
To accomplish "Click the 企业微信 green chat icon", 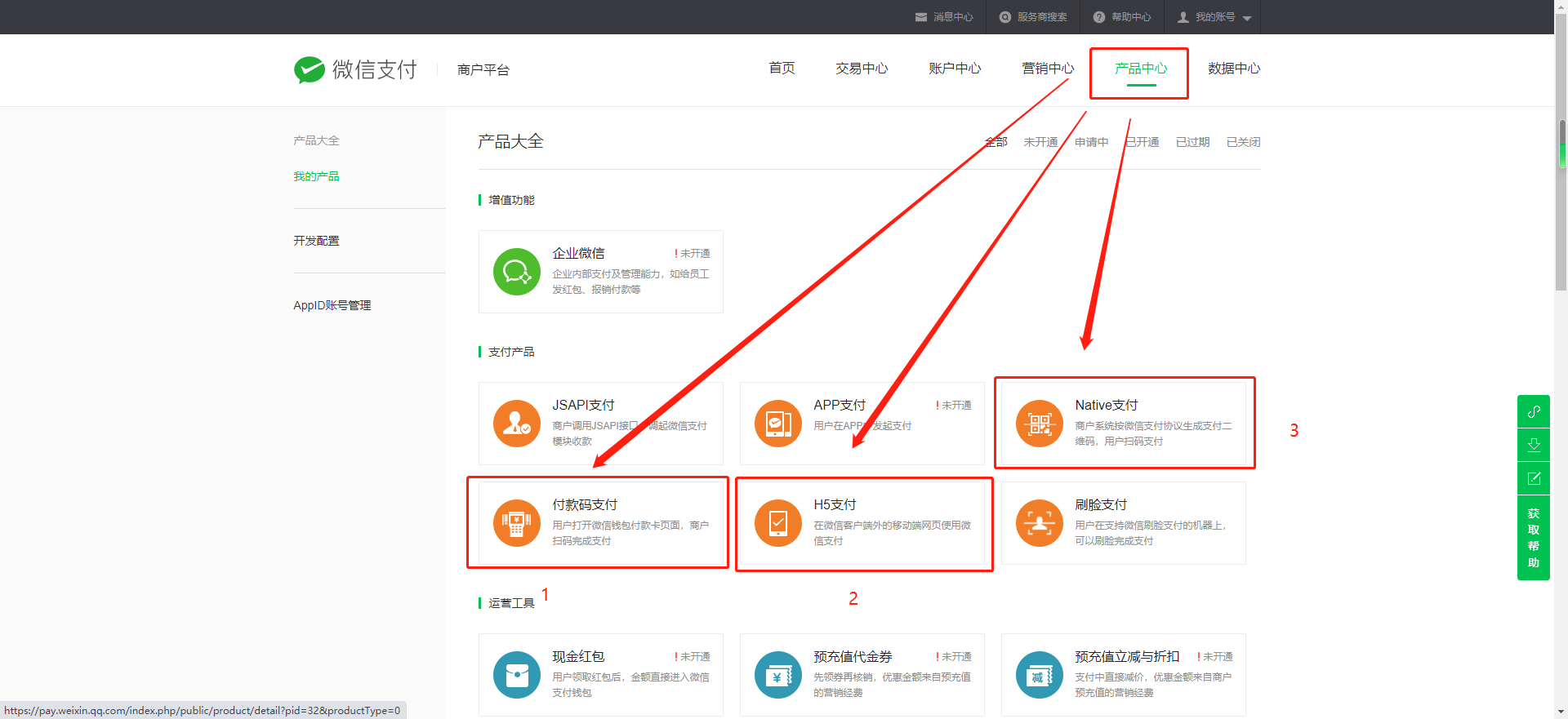I will tap(517, 272).
